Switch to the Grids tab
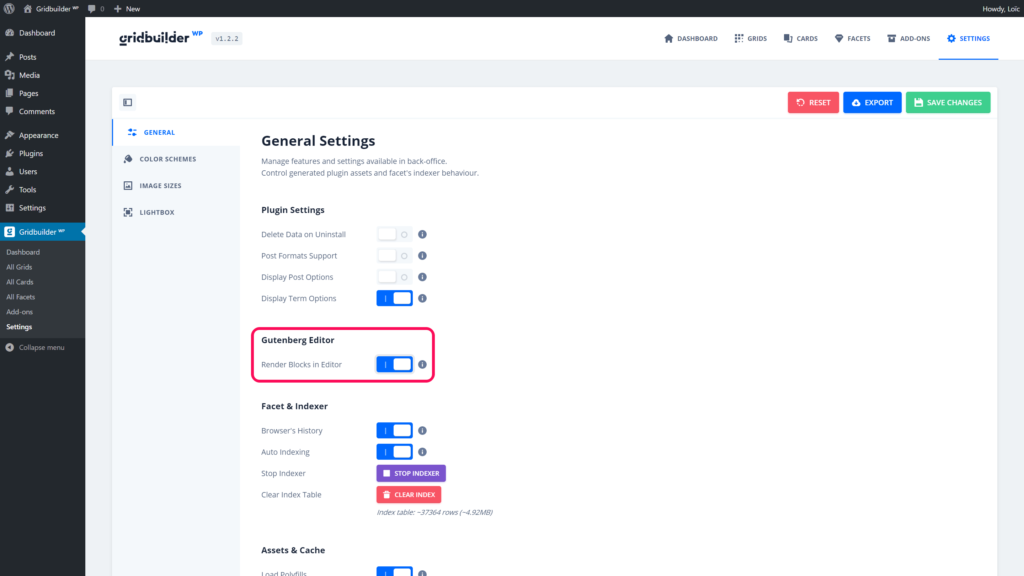Viewport: 1024px width, 576px height. coord(750,39)
